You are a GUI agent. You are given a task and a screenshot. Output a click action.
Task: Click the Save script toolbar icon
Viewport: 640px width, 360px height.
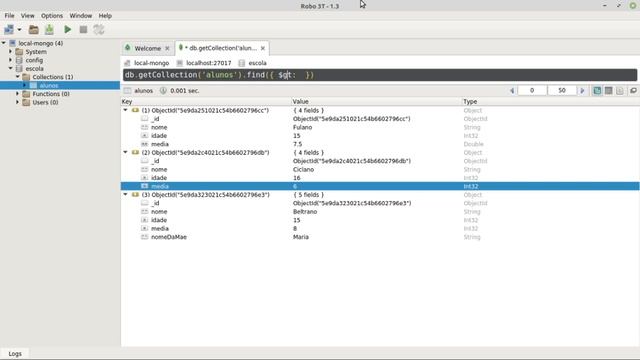pos(49,29)
